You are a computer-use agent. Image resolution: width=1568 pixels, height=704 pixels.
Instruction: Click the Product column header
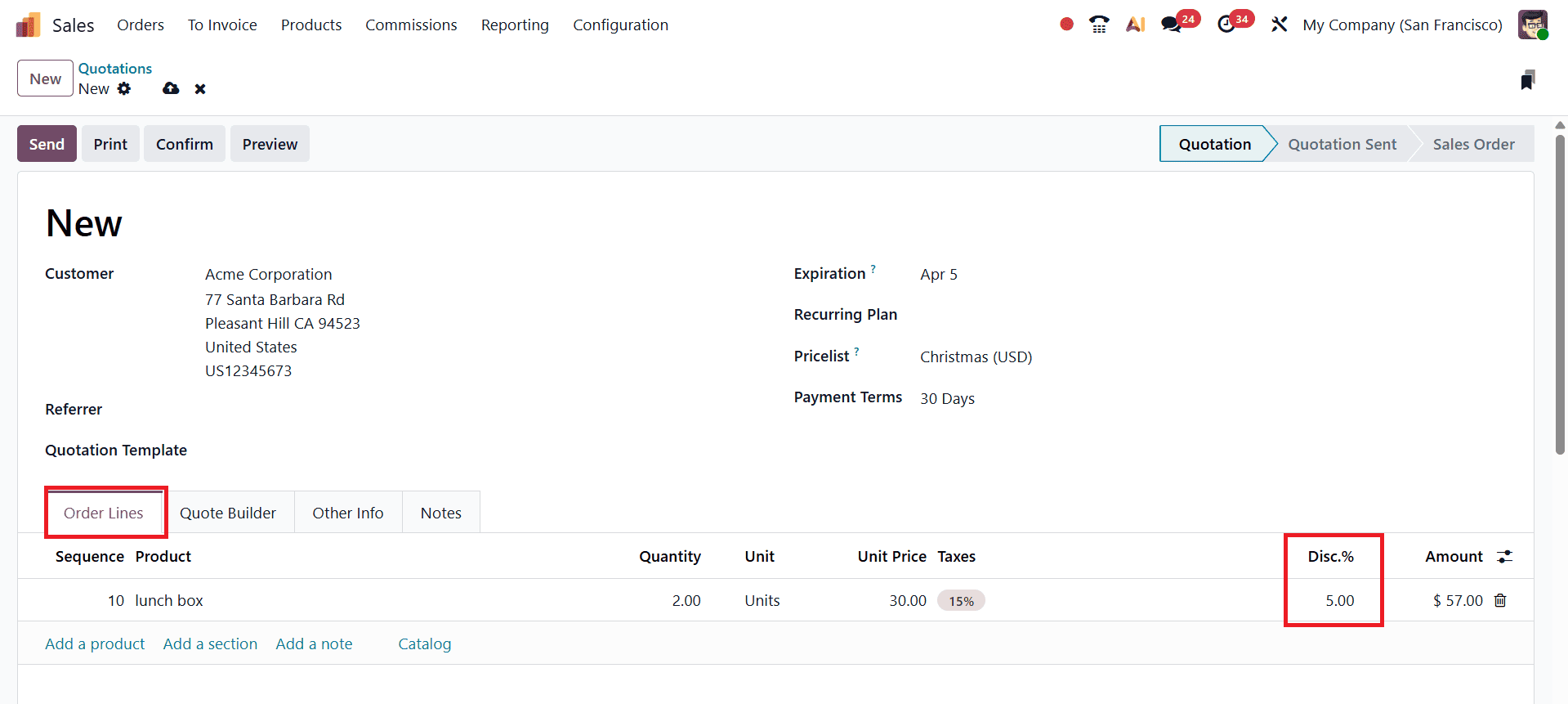coord(163,556)
